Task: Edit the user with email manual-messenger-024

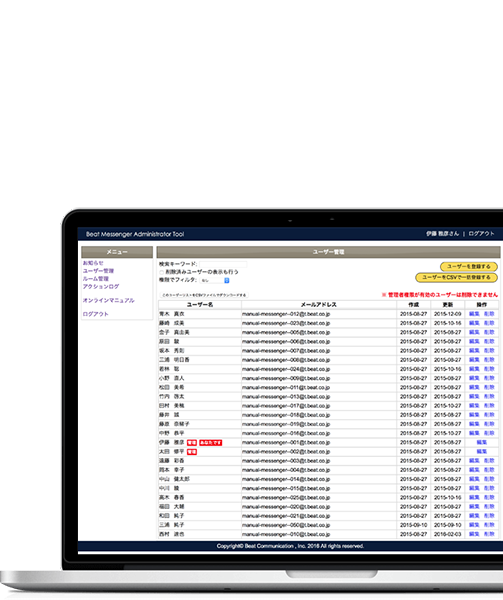Action: (474, 369)
